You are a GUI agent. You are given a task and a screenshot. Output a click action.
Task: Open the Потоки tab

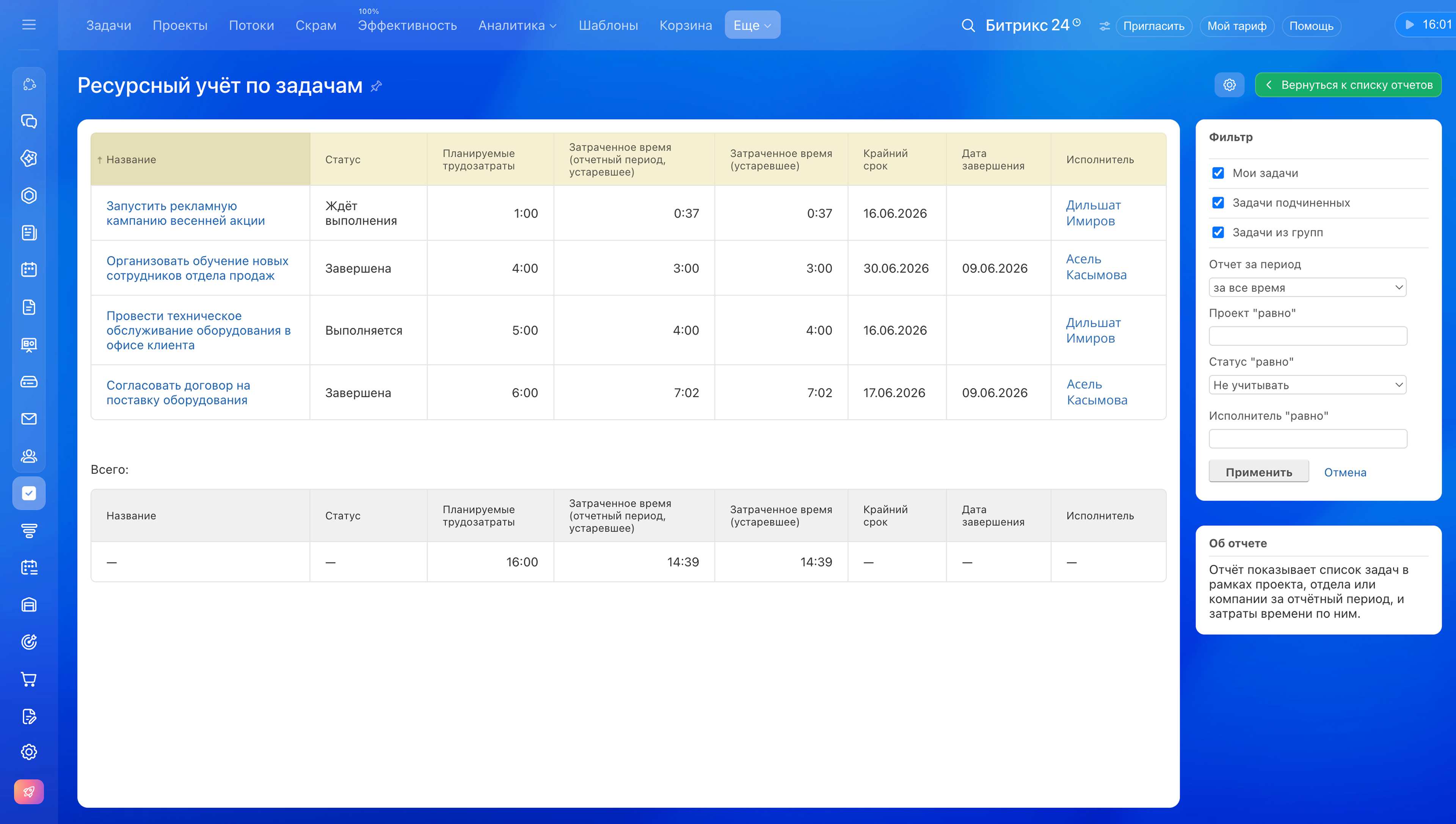[x=252, y=25]
